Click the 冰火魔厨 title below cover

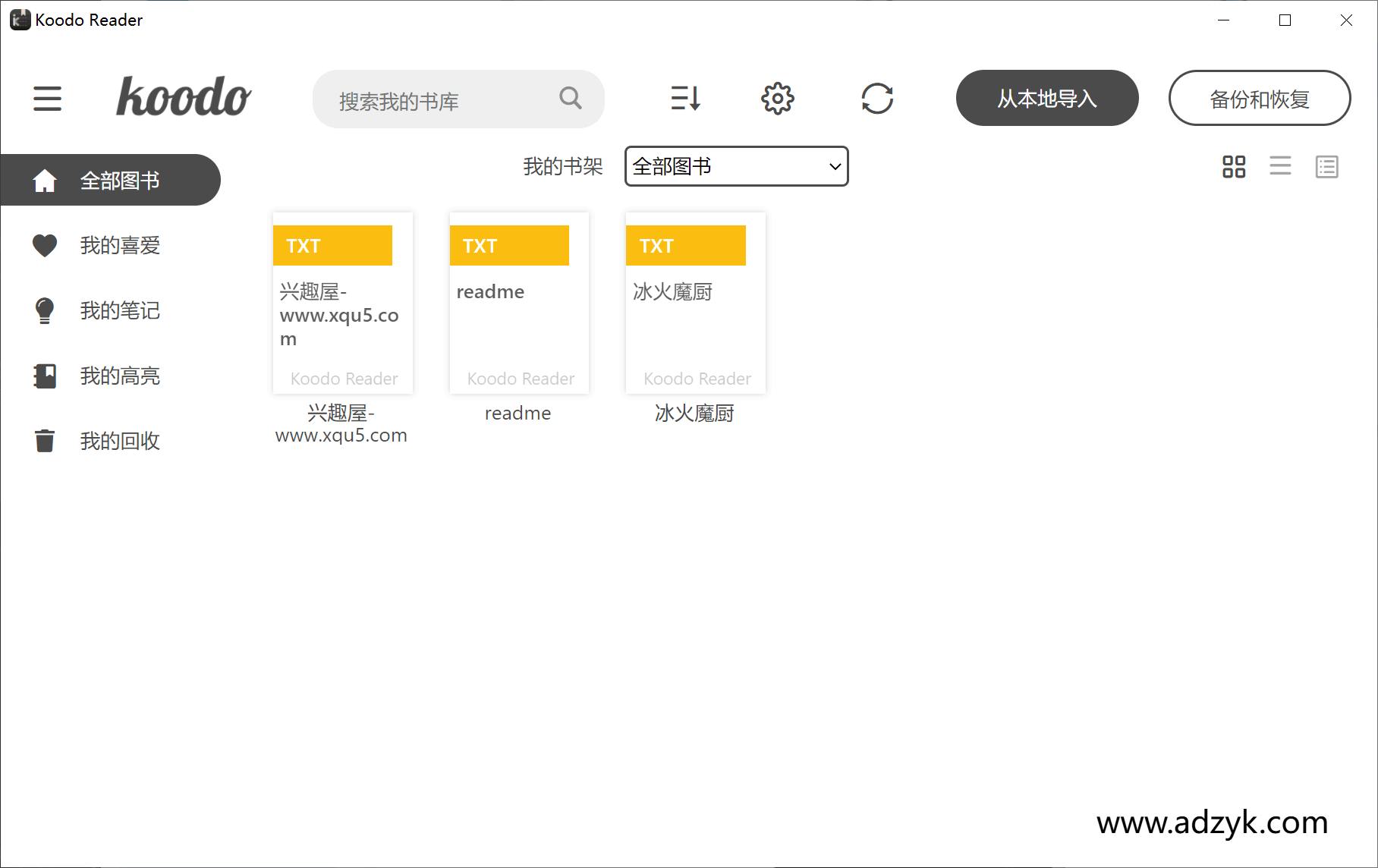click(694, 414)
